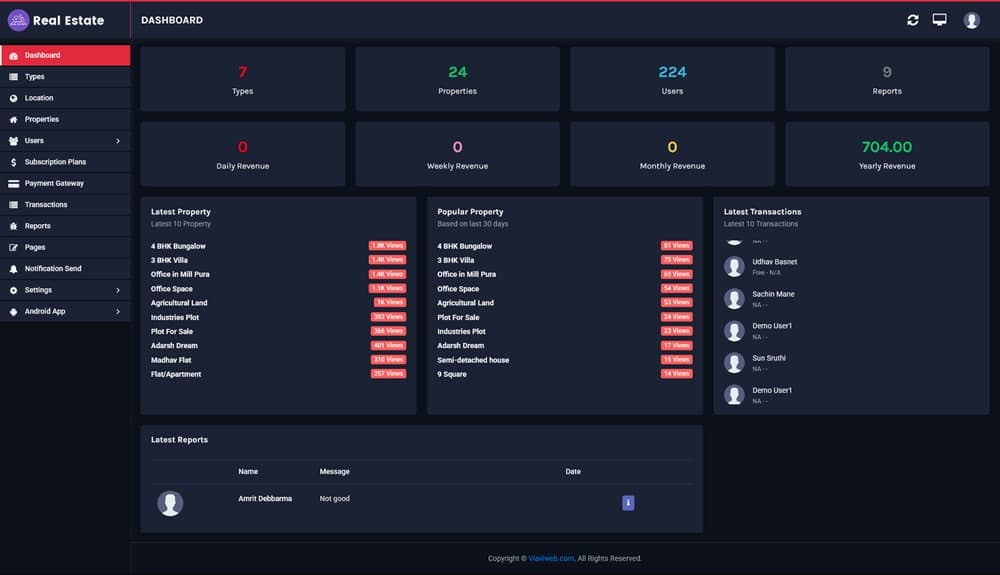The image size is (1000, 575).
Task: Open the Transactions sidebar item
Action: (65, 205)
